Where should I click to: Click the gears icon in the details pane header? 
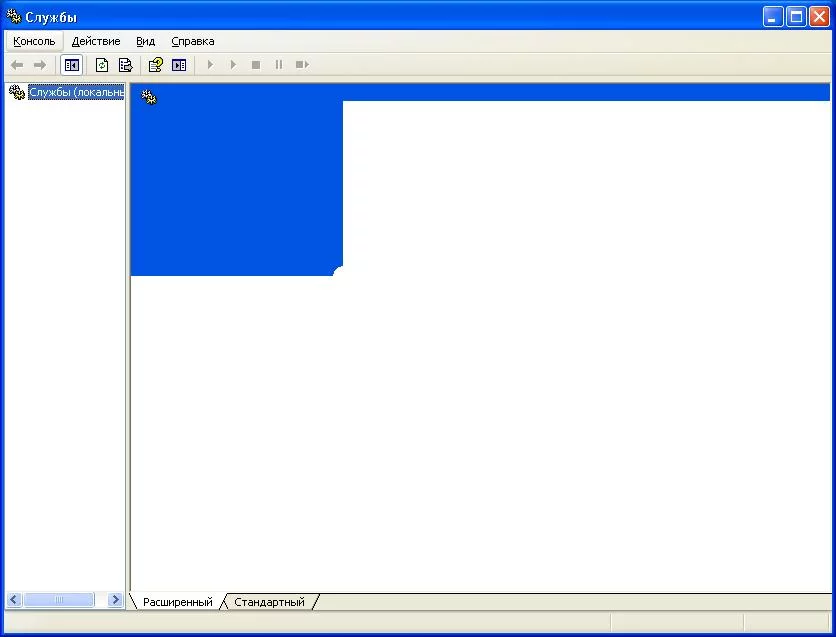[149, 97]
